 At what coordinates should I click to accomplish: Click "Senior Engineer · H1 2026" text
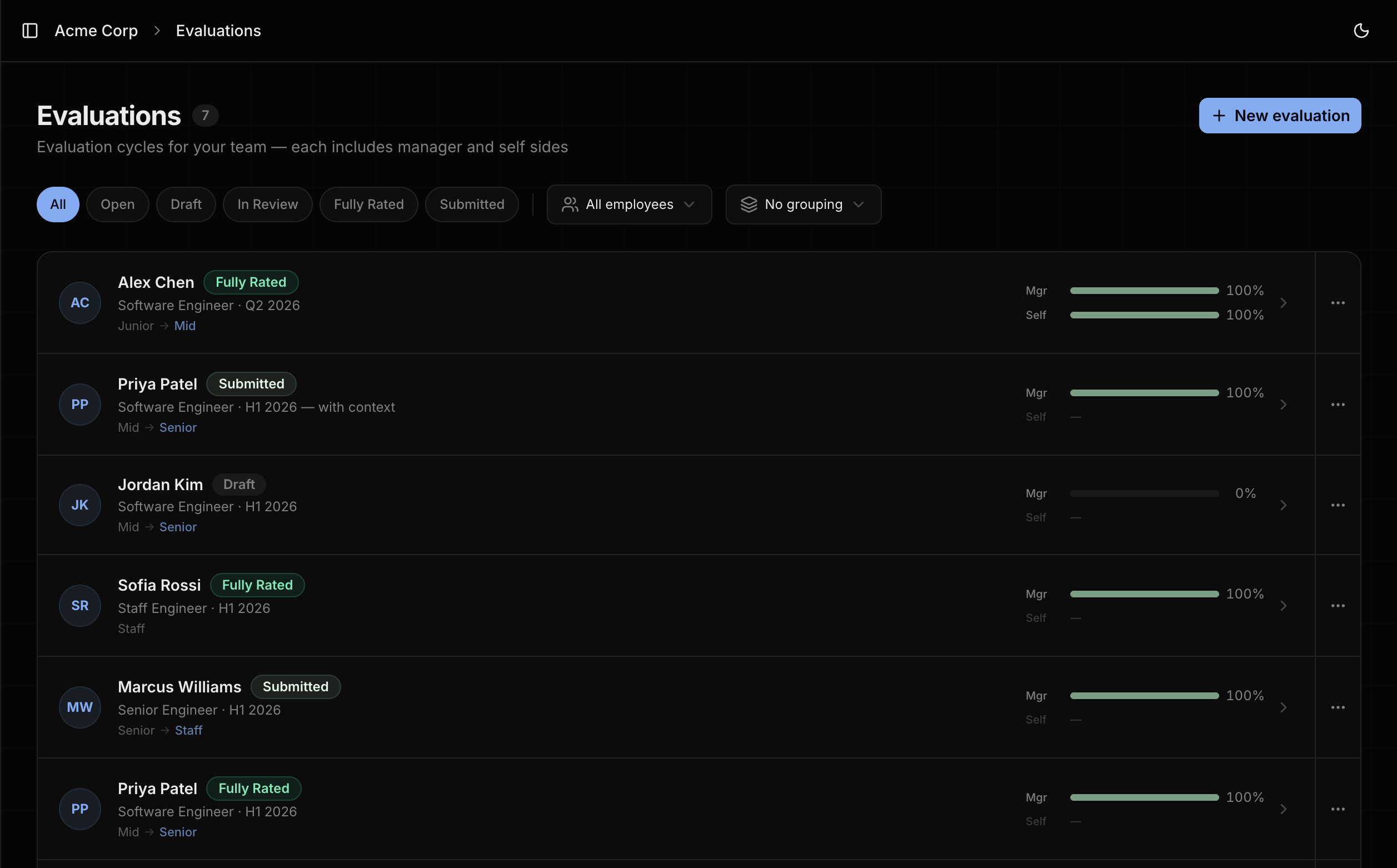click(199, 709)
